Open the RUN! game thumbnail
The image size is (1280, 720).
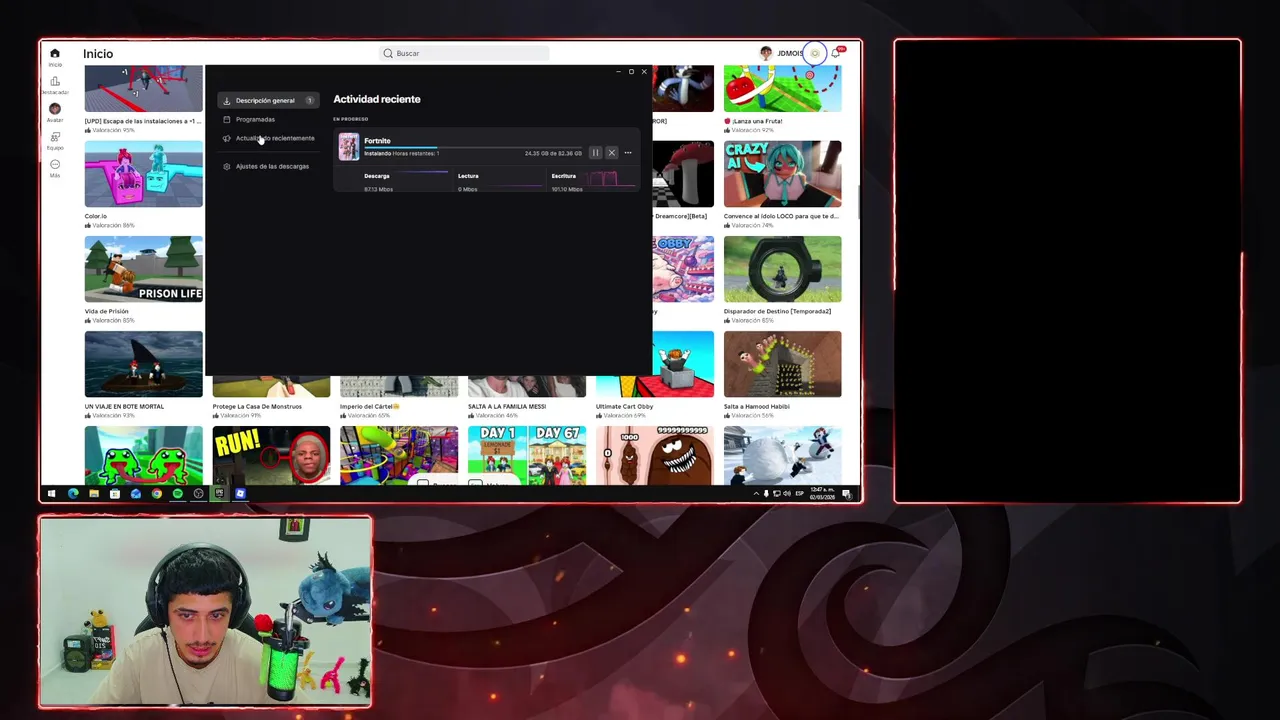tap(271, 455)
